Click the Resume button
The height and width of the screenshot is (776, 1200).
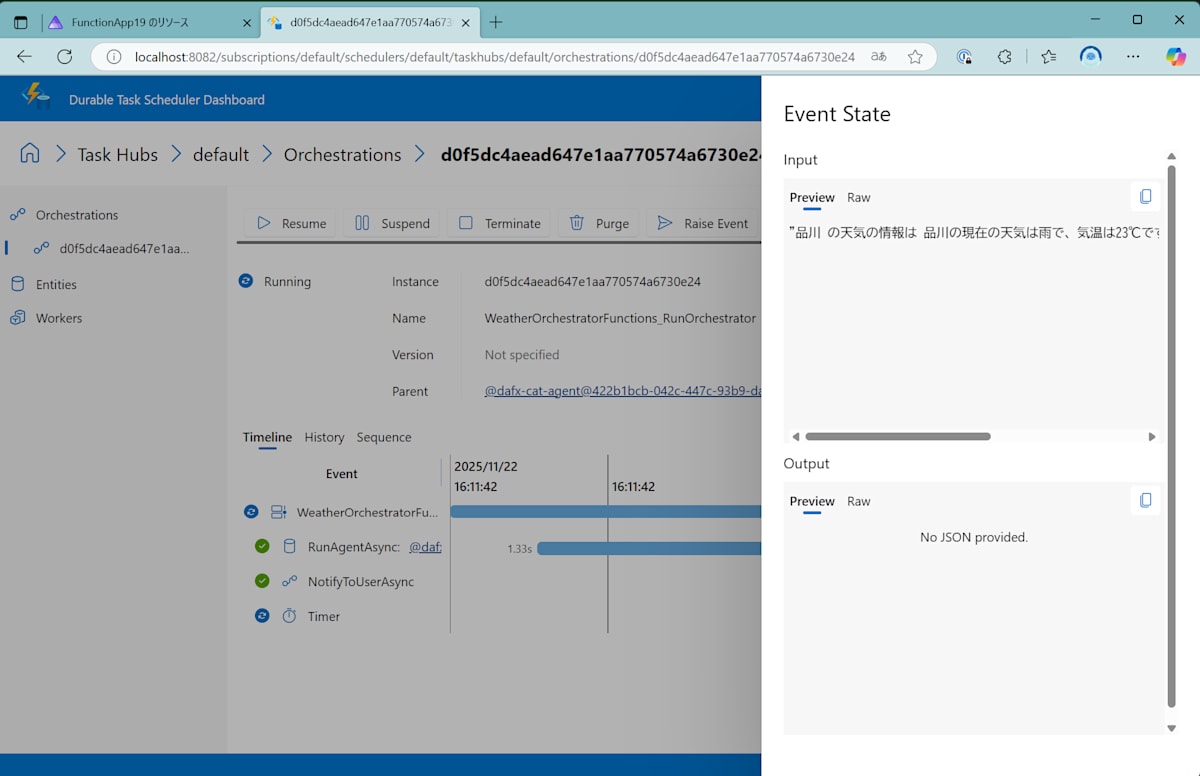pyautogui.click(x=291, y=223)
